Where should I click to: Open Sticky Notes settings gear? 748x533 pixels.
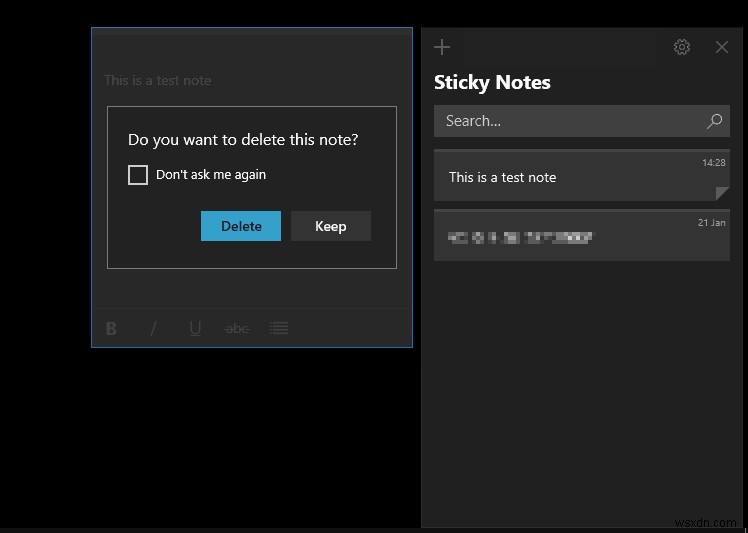click(x=682, y=47)
